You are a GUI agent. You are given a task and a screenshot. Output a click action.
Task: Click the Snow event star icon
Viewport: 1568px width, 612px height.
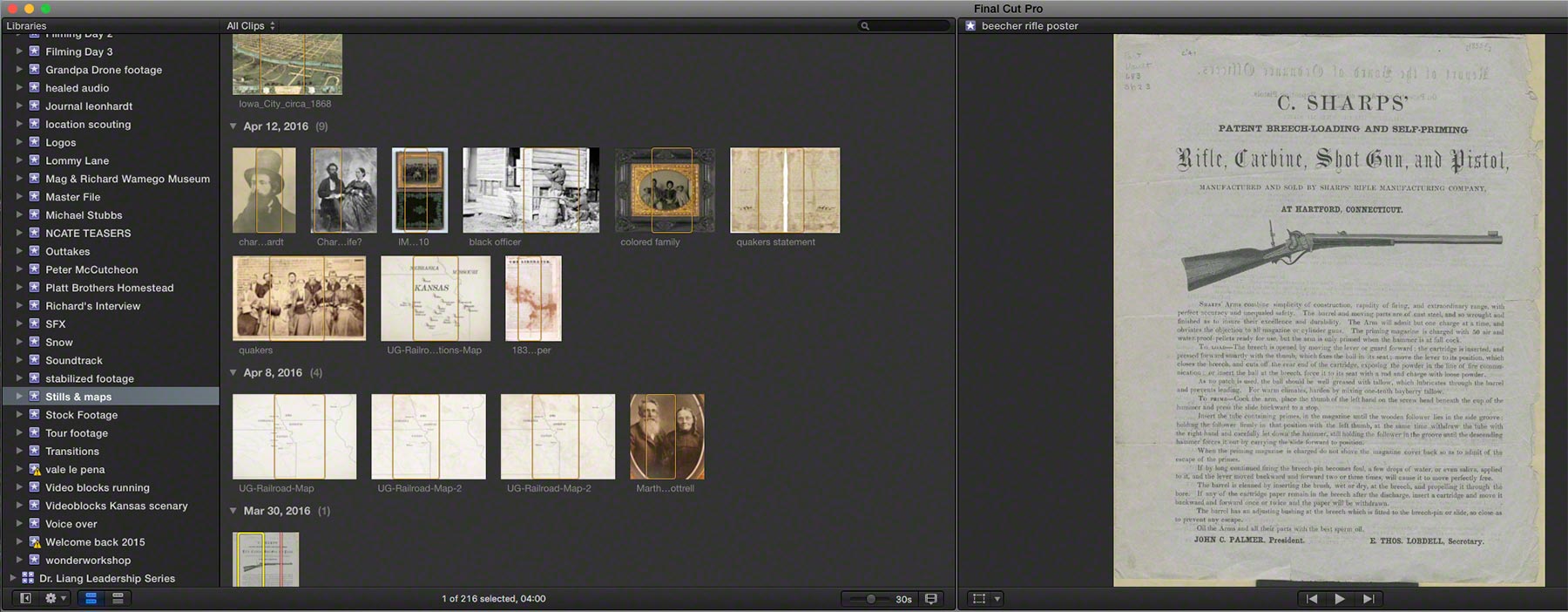(34, 342)
